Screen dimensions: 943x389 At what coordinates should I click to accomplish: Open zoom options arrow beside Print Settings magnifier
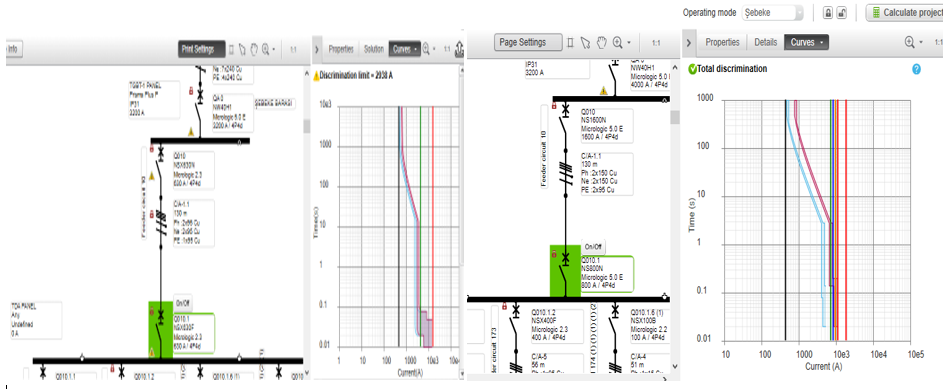(x=274, y=49)
